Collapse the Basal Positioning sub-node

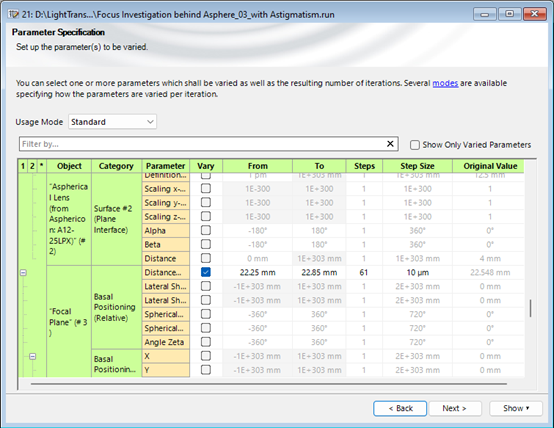click(x=33, y=356)
